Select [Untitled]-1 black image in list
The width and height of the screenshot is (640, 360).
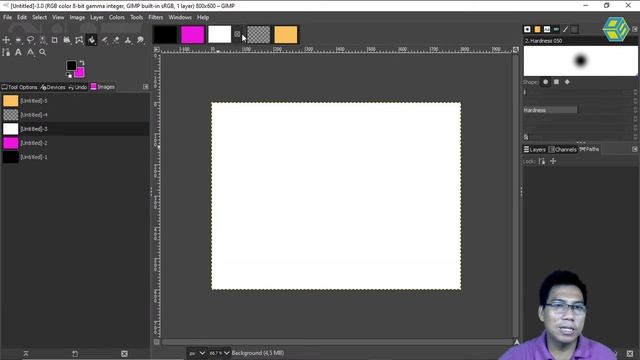coord(75,157)
